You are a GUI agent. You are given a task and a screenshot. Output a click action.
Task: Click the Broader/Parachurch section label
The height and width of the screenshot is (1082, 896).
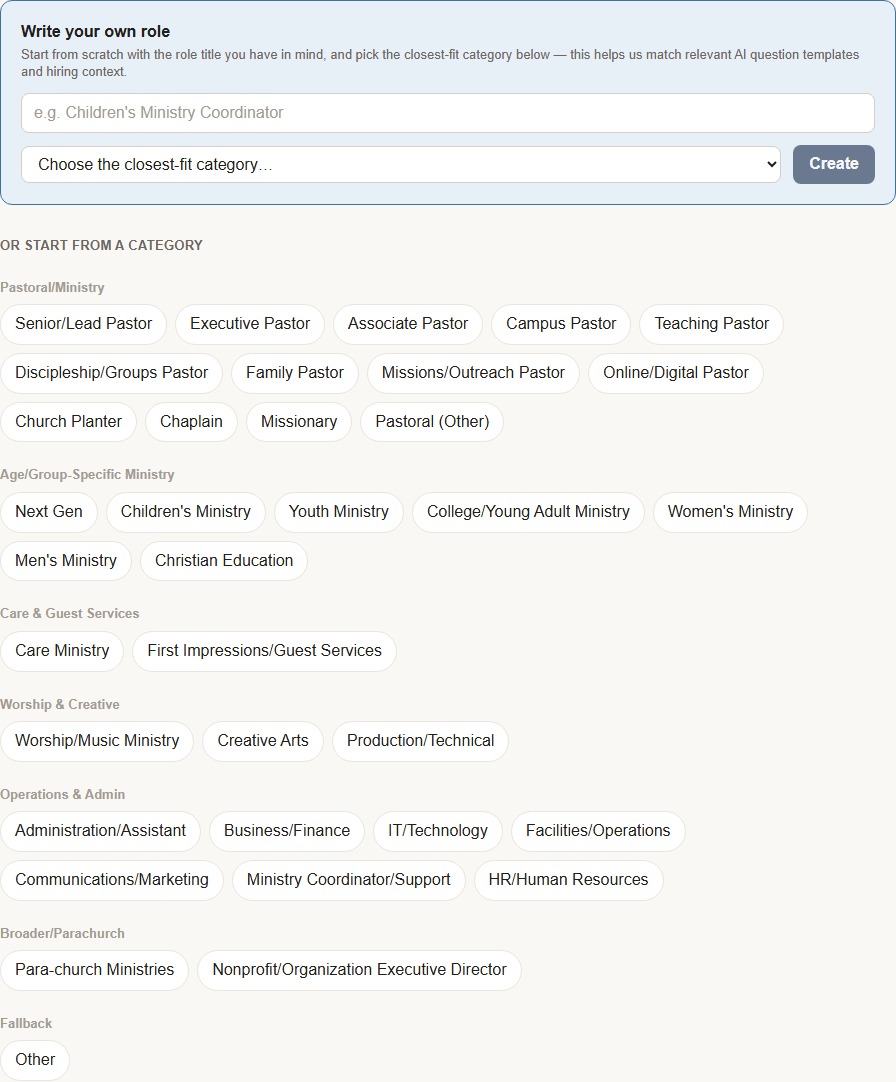pyautogui.click(x=63, y=934)
